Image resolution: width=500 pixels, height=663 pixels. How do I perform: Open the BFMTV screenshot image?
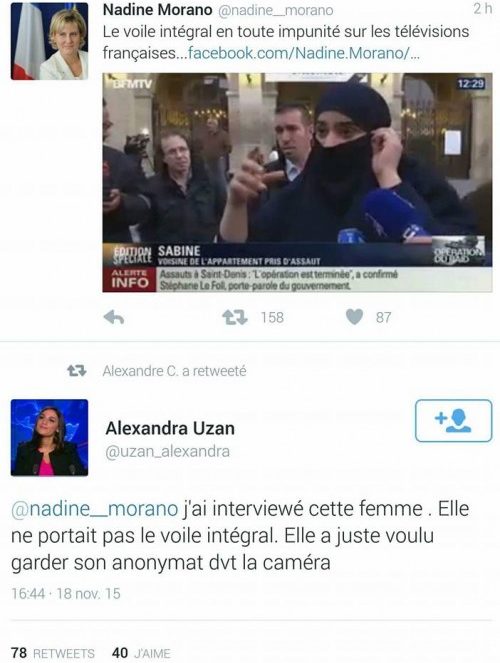coord(297,183)
